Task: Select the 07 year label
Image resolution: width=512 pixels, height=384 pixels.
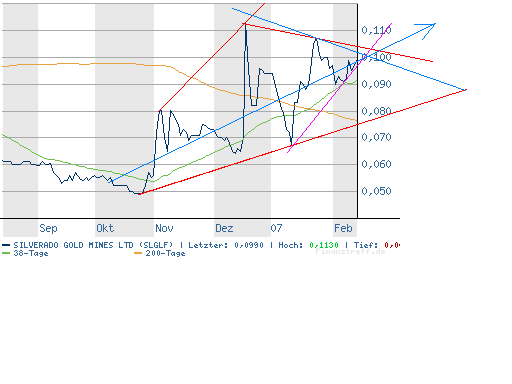Action: [276, 228]
